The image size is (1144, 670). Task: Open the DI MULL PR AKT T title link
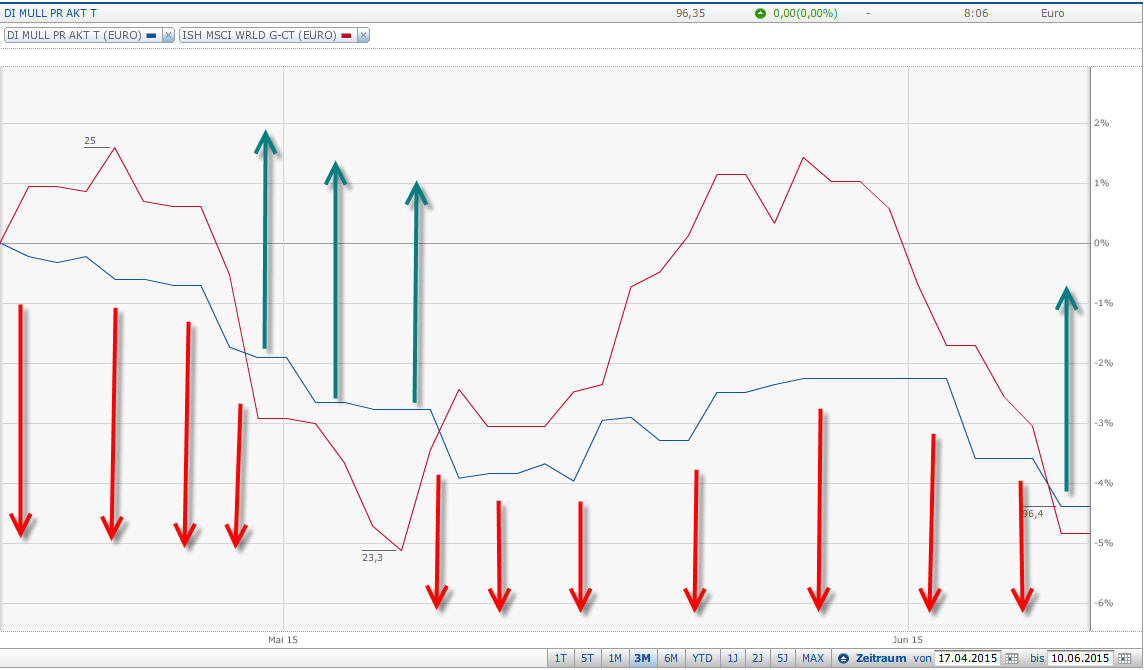(50, 13)
